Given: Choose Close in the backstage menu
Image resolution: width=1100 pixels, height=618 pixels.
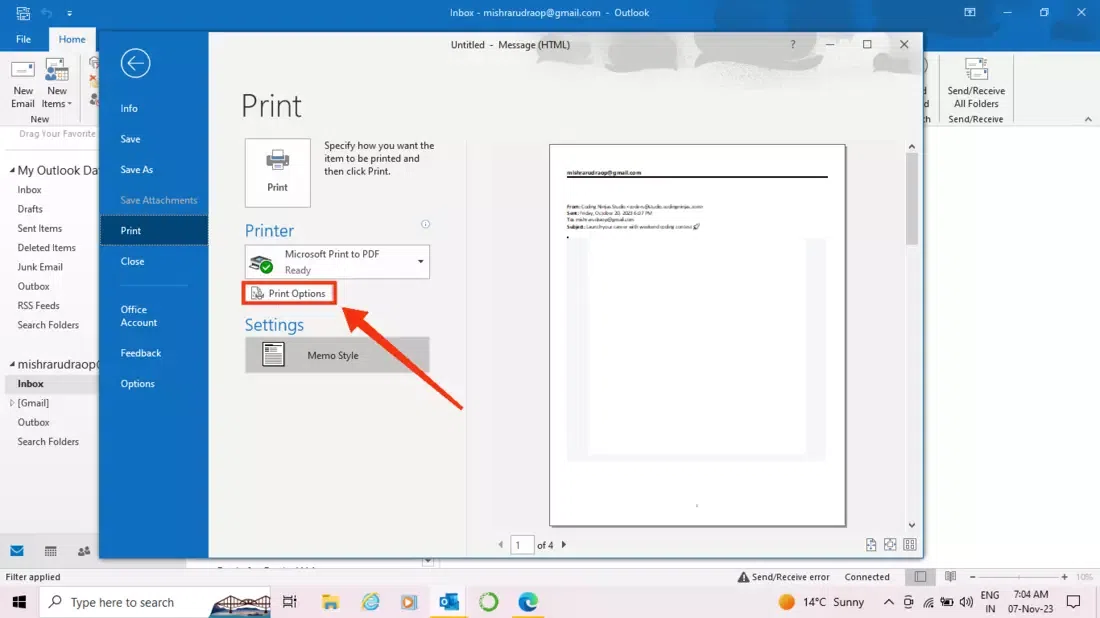Looking at the screenshot, I should tap(133, 261).
